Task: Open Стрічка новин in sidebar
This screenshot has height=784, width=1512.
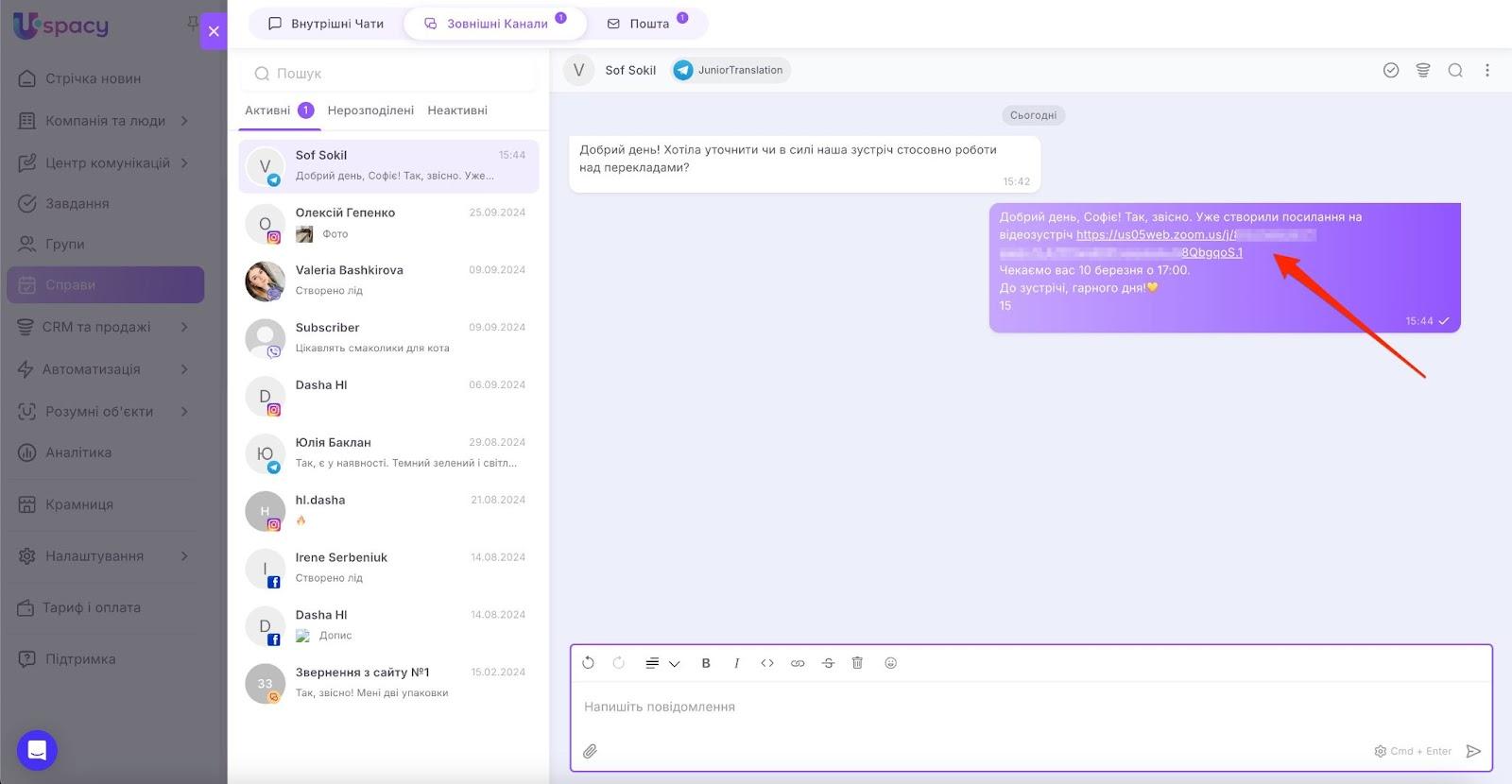Action: pyautogui.click(x=93, y=78)
